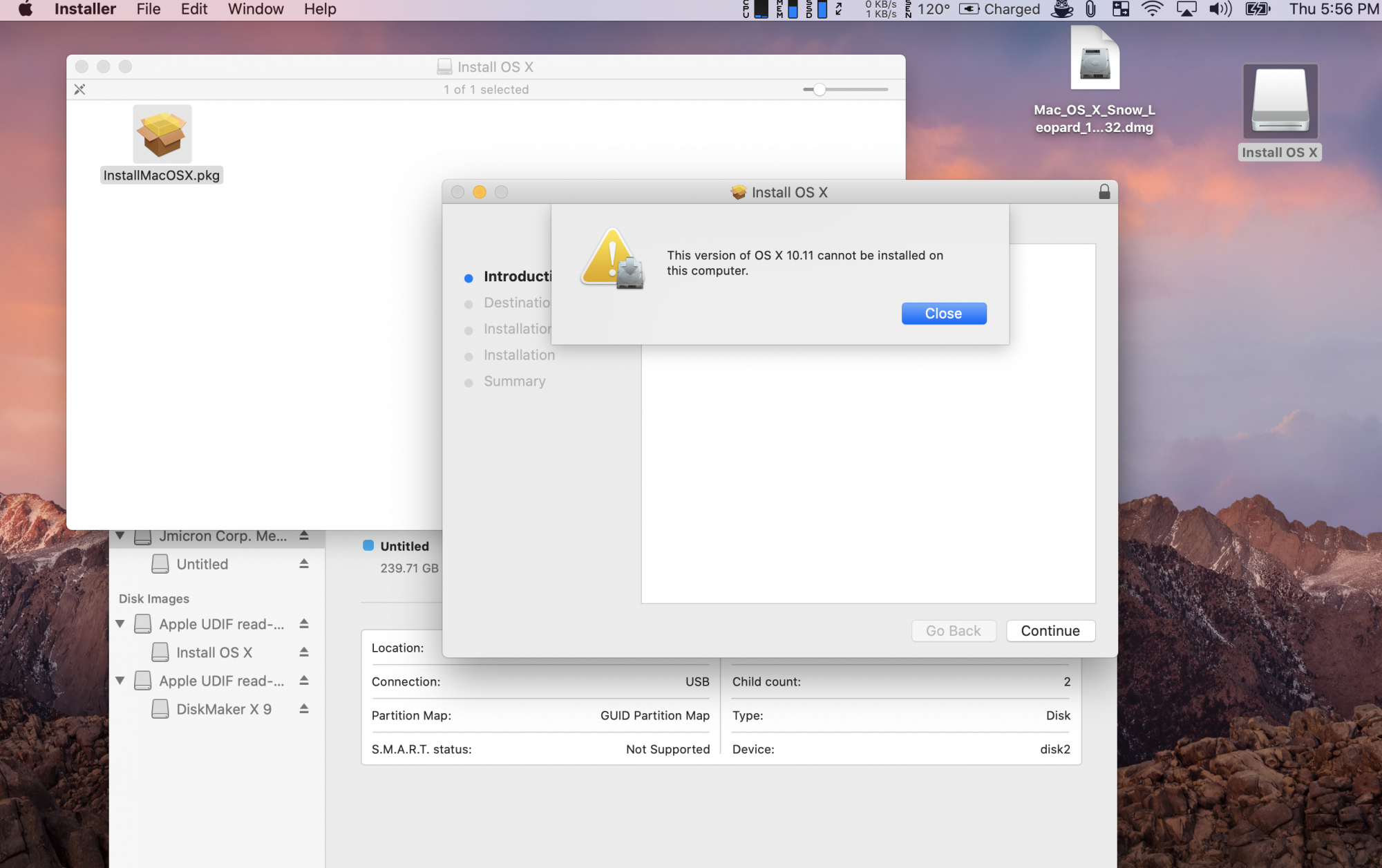The image size is (1382, 868).
Task: Eject the DiskMaker X 9 volume
Action: [303, 709]
